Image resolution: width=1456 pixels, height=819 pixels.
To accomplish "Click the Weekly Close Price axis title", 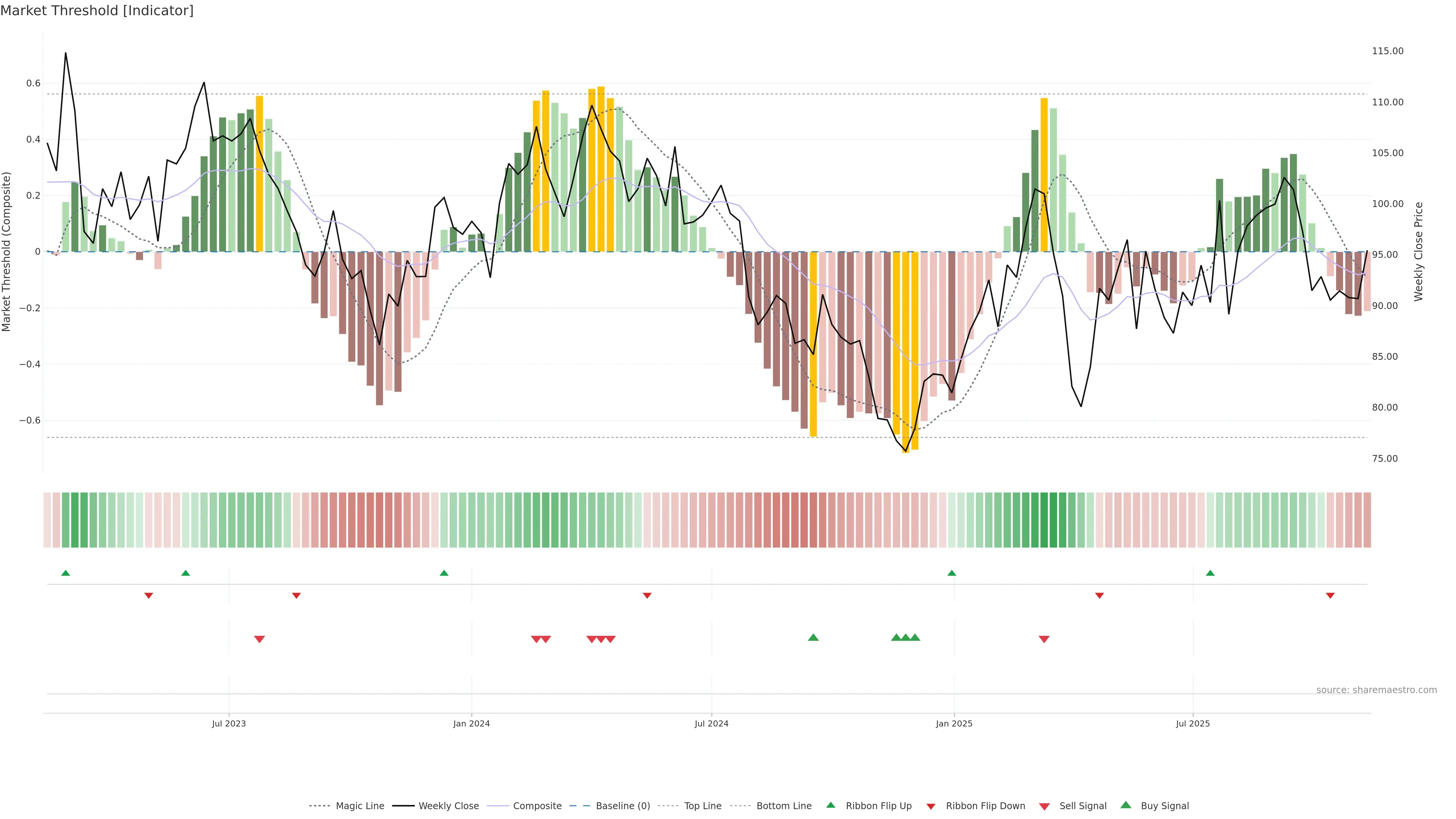I will coord(1419,251).
